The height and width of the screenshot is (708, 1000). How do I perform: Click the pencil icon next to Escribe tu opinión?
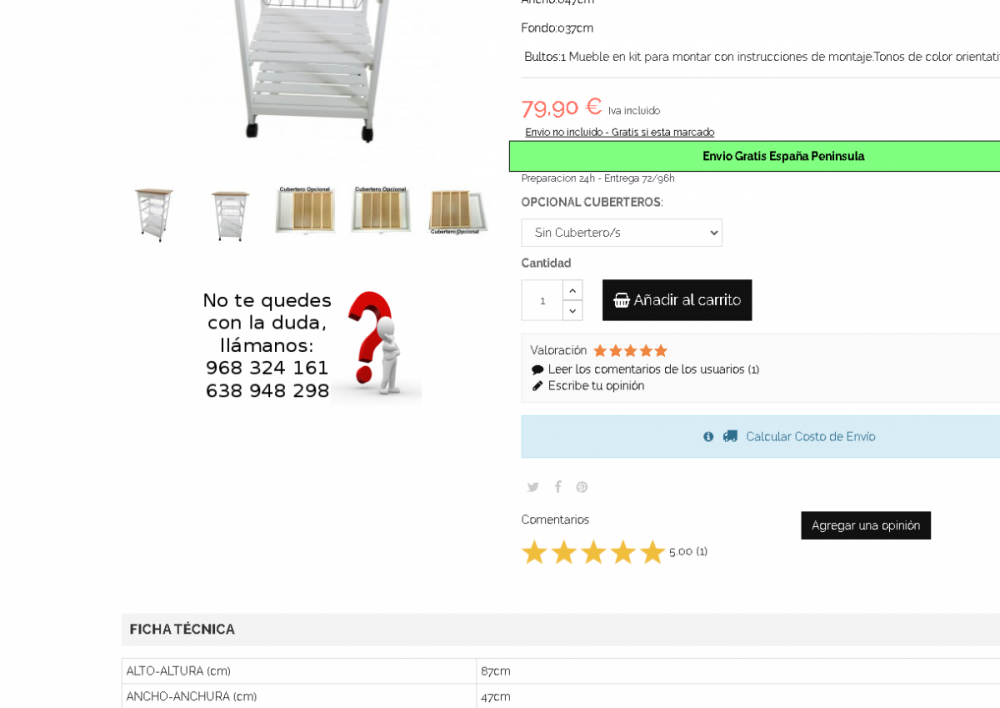[x=537, y=386]
